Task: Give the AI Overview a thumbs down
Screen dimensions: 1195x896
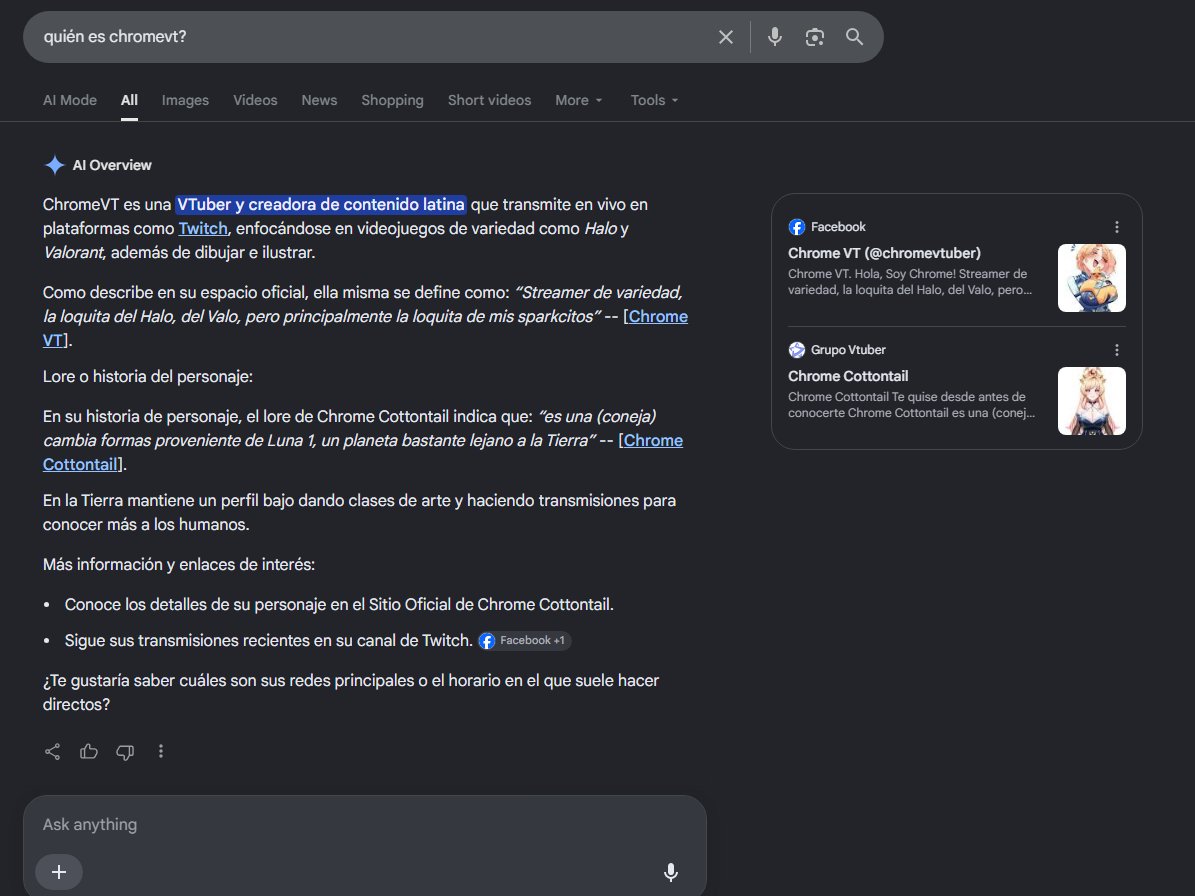Action: [x=125, y=751]
